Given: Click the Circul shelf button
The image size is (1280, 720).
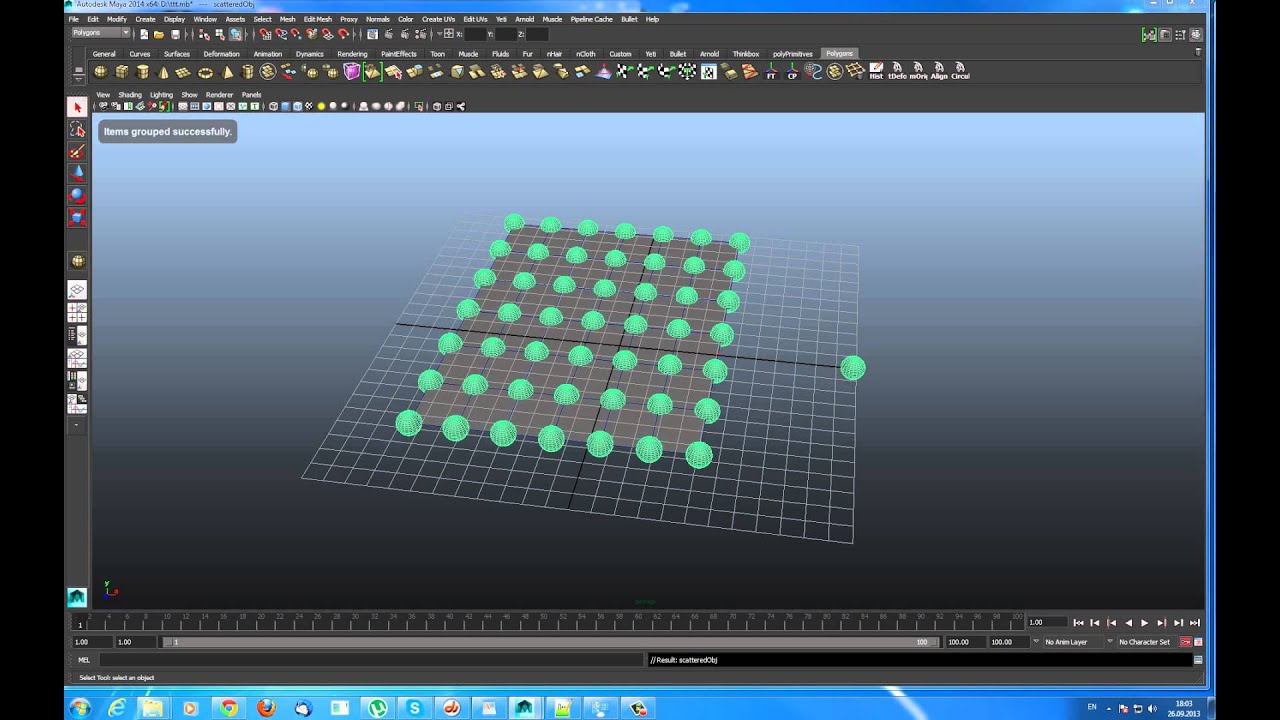Looking at the screenshot, I should (960, 71).
